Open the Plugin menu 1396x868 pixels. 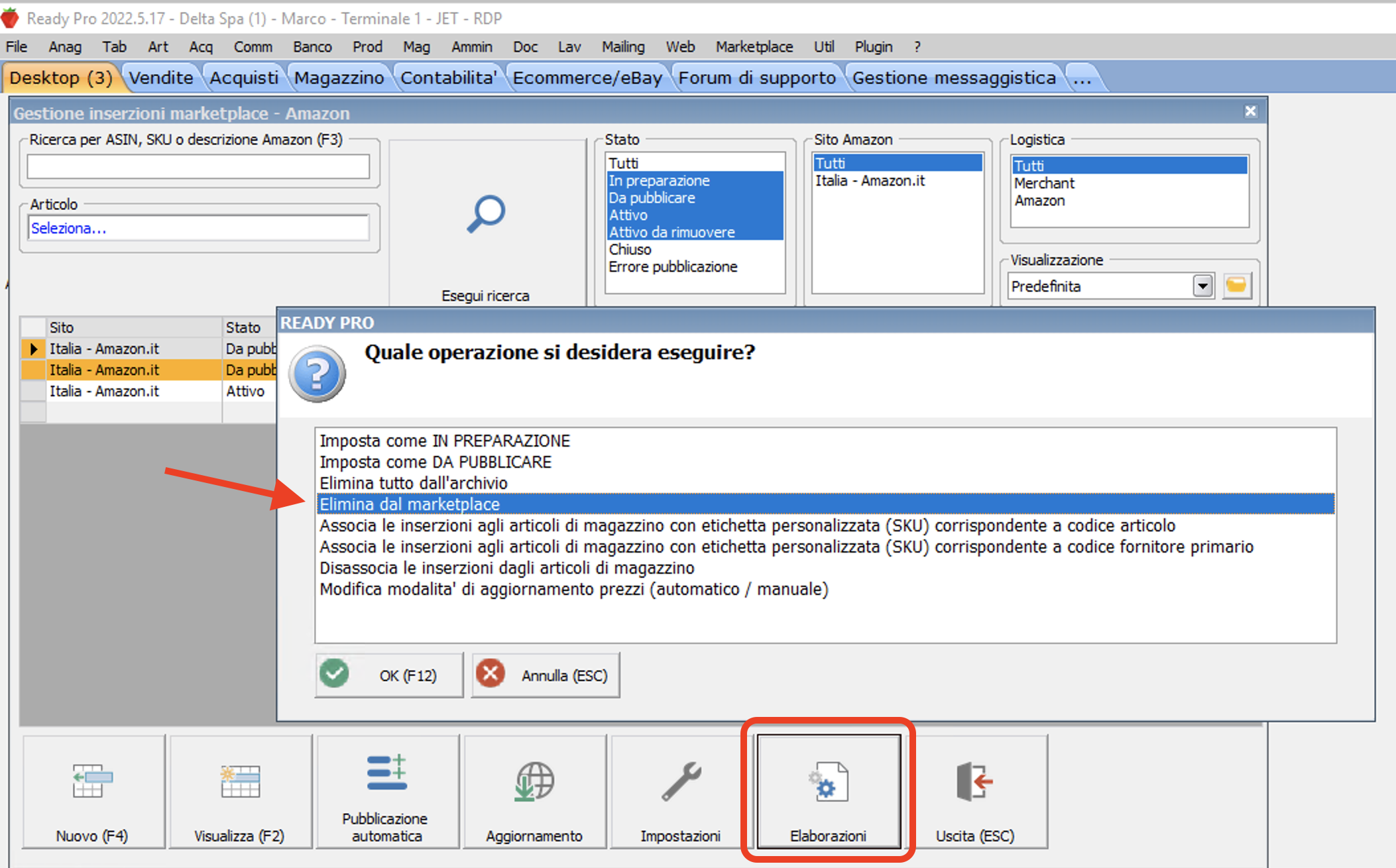pyautogui.click(x=874, y=47)
